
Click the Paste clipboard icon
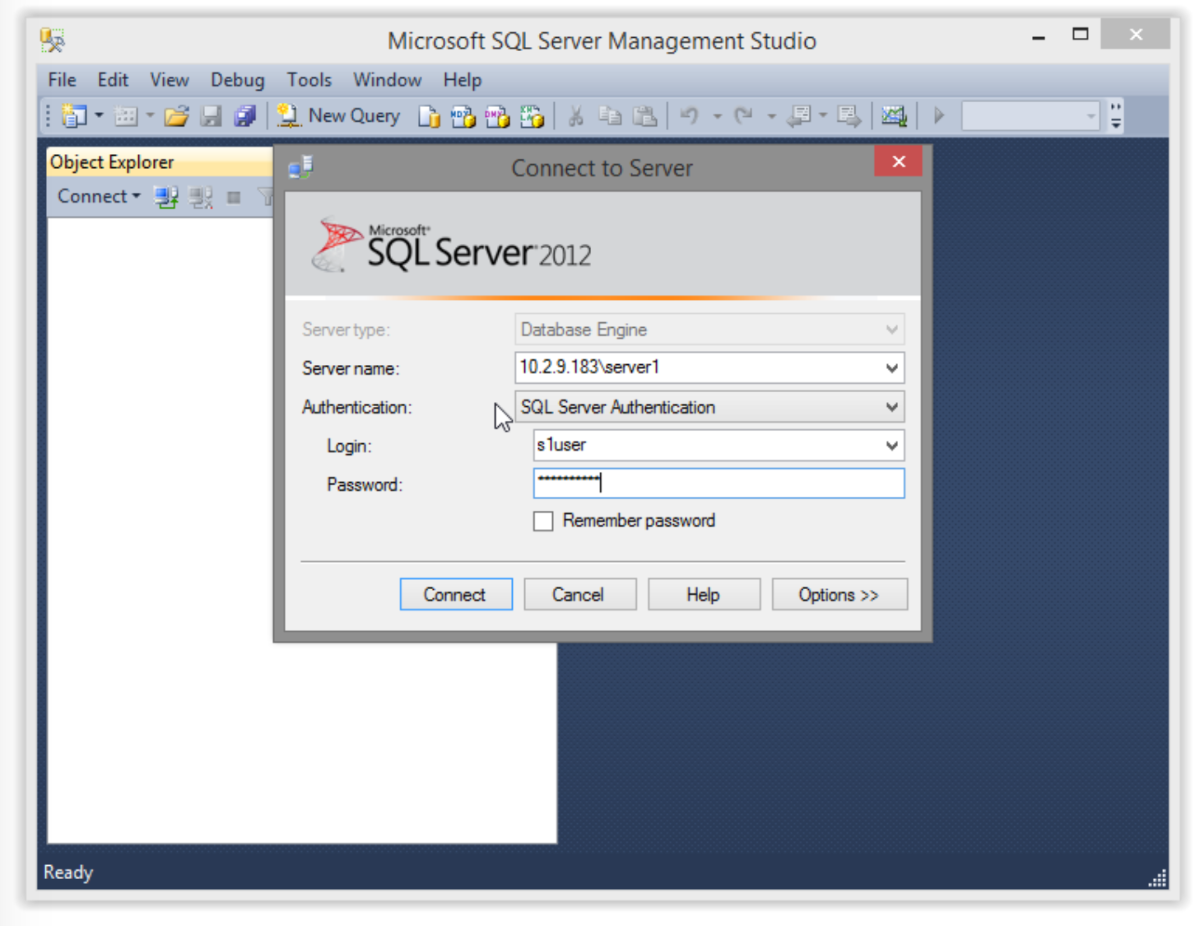pyautogui.click(x=645, y=116)
